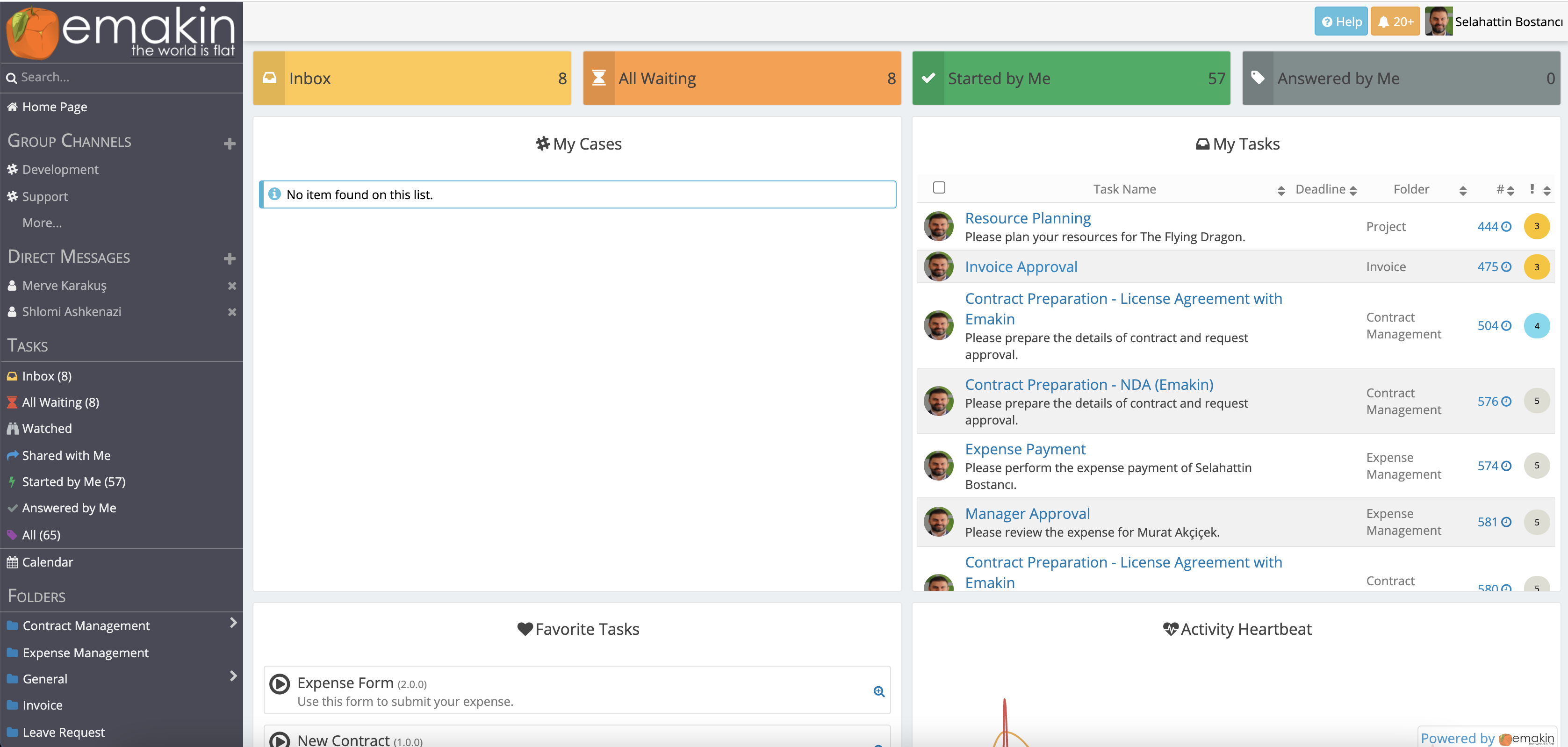
Task: Click the play icon for Expense Form
Action: [280, 684]
